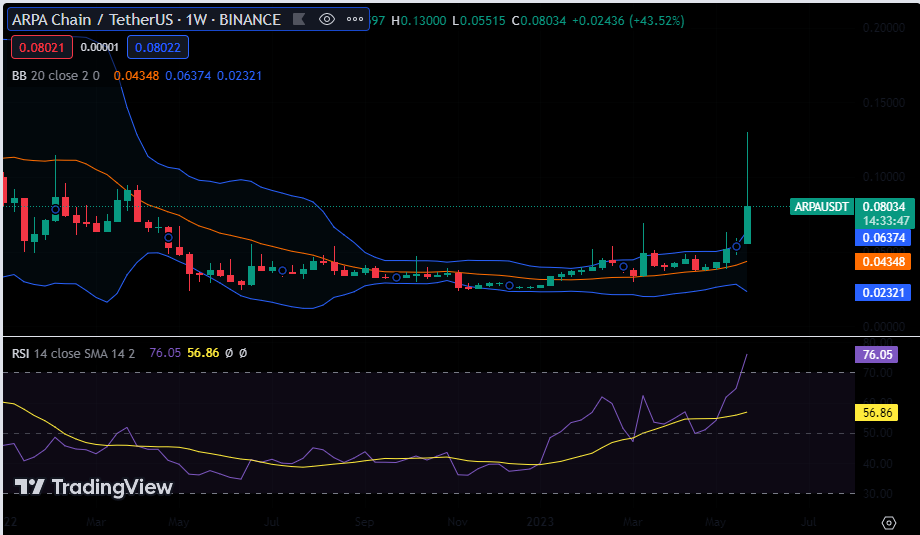The image size is (920, 535).
Task: Click the blue 0.02321 lower band label
Action: click(x=885, y=293)
